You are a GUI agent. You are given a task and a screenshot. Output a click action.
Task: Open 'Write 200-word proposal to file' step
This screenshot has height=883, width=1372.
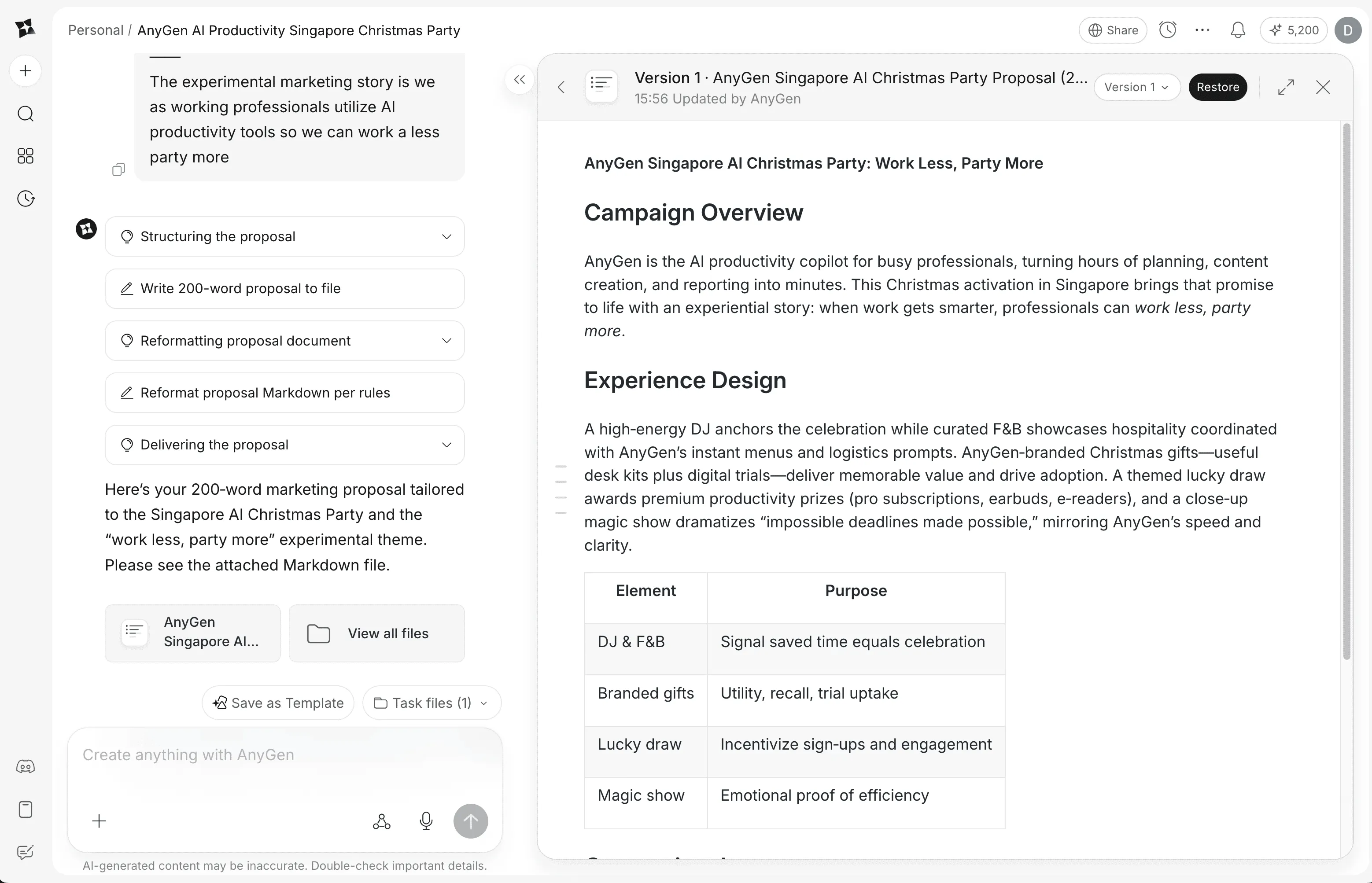[x=284, y=288]
